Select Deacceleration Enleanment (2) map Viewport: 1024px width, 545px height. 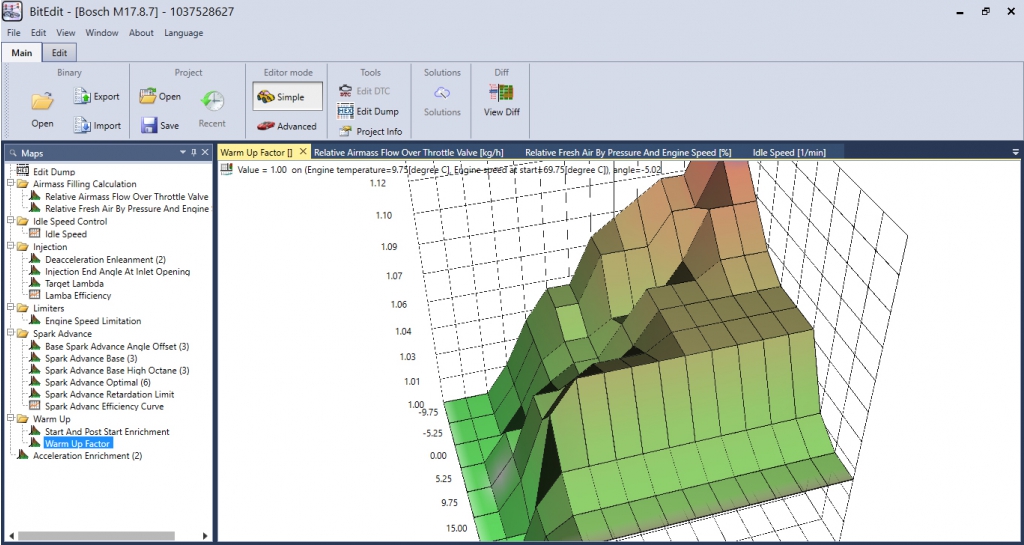click(x=105, y=259)
